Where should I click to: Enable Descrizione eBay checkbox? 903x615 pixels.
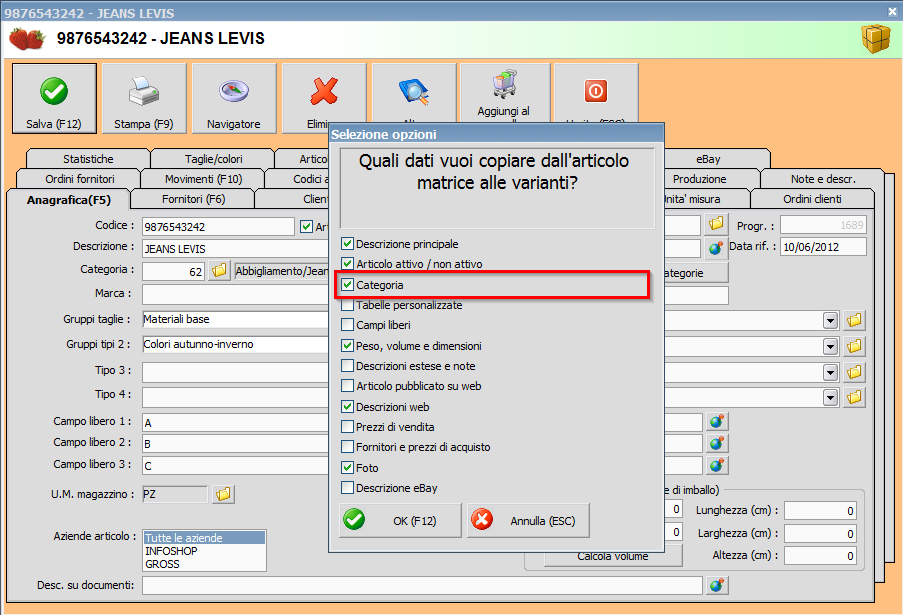click(347, 488)
